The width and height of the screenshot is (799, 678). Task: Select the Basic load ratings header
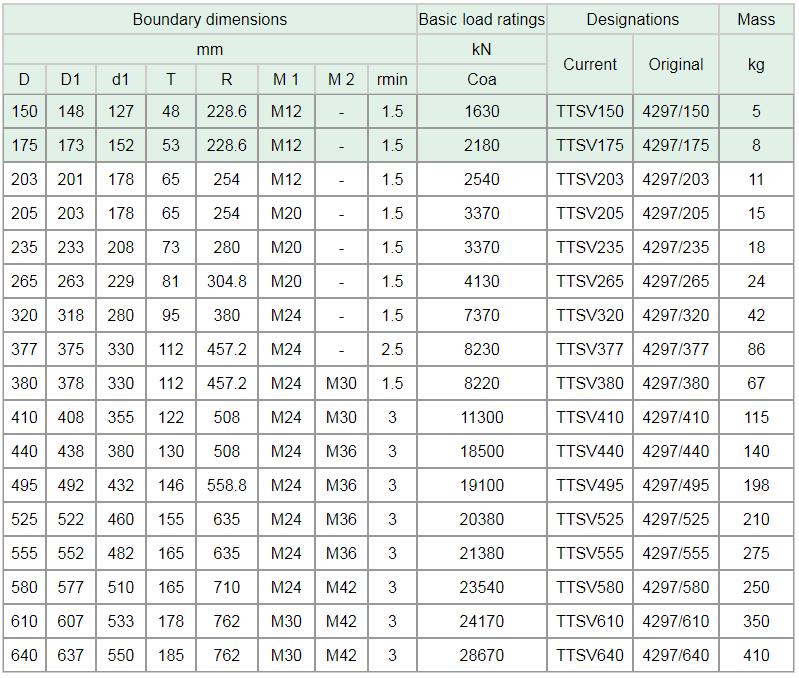click(x=482, y=19)
